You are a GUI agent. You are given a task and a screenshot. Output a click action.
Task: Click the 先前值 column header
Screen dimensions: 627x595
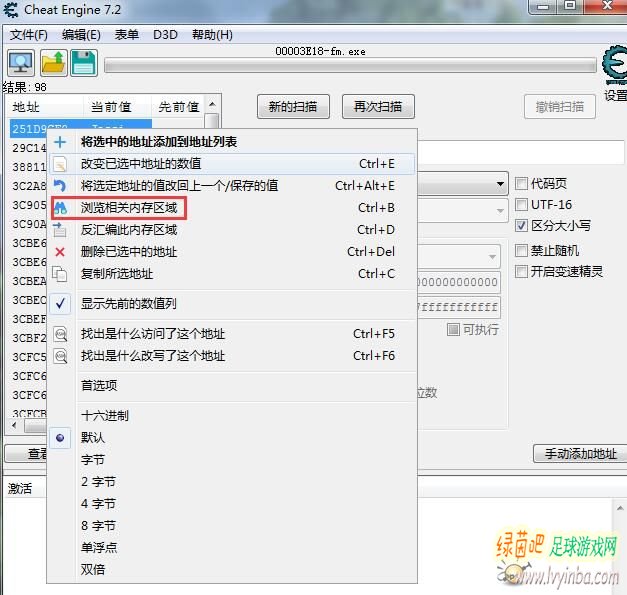tap(178, 107)
